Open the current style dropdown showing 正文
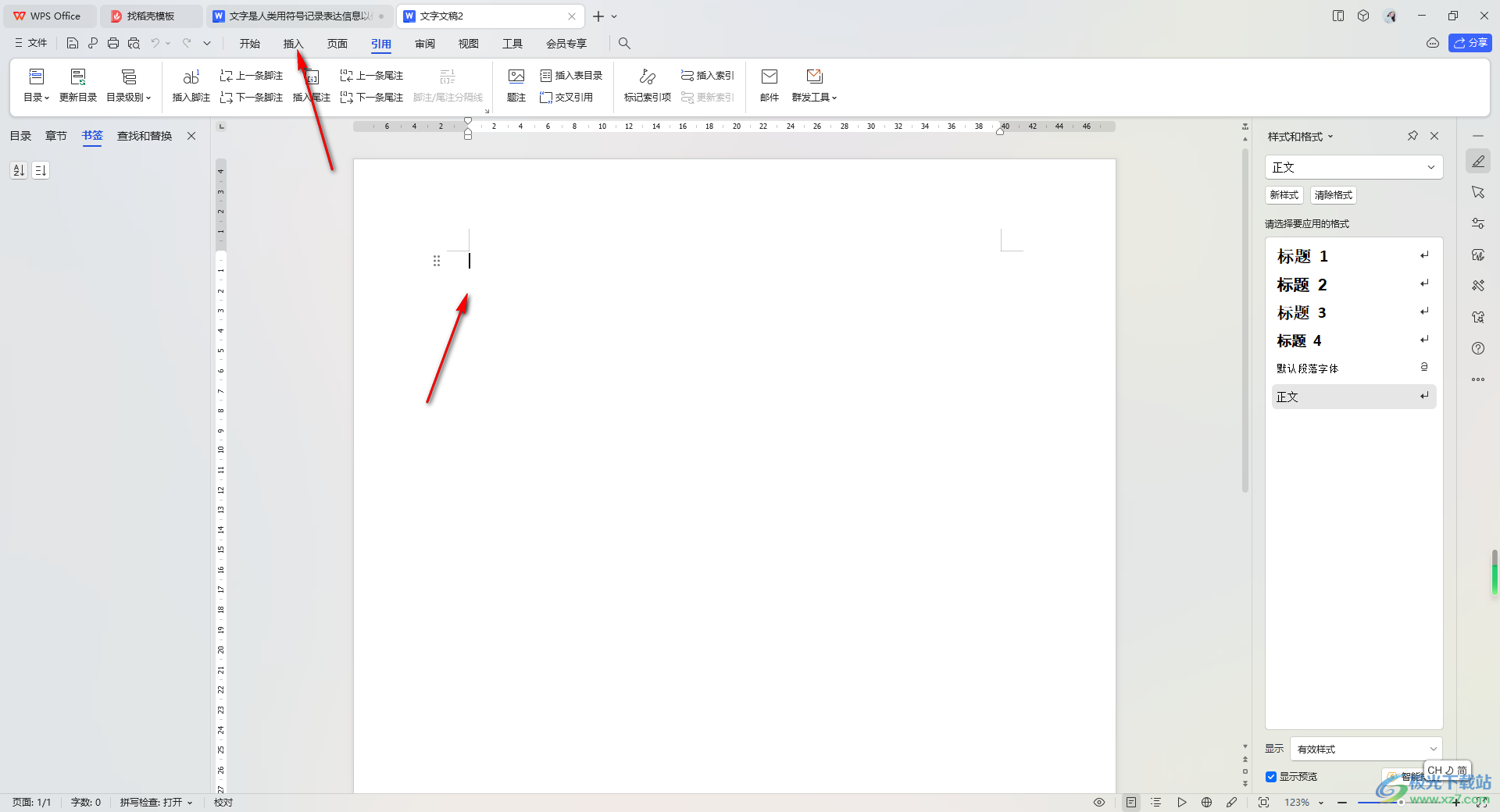 click(x=1354, y=167)
